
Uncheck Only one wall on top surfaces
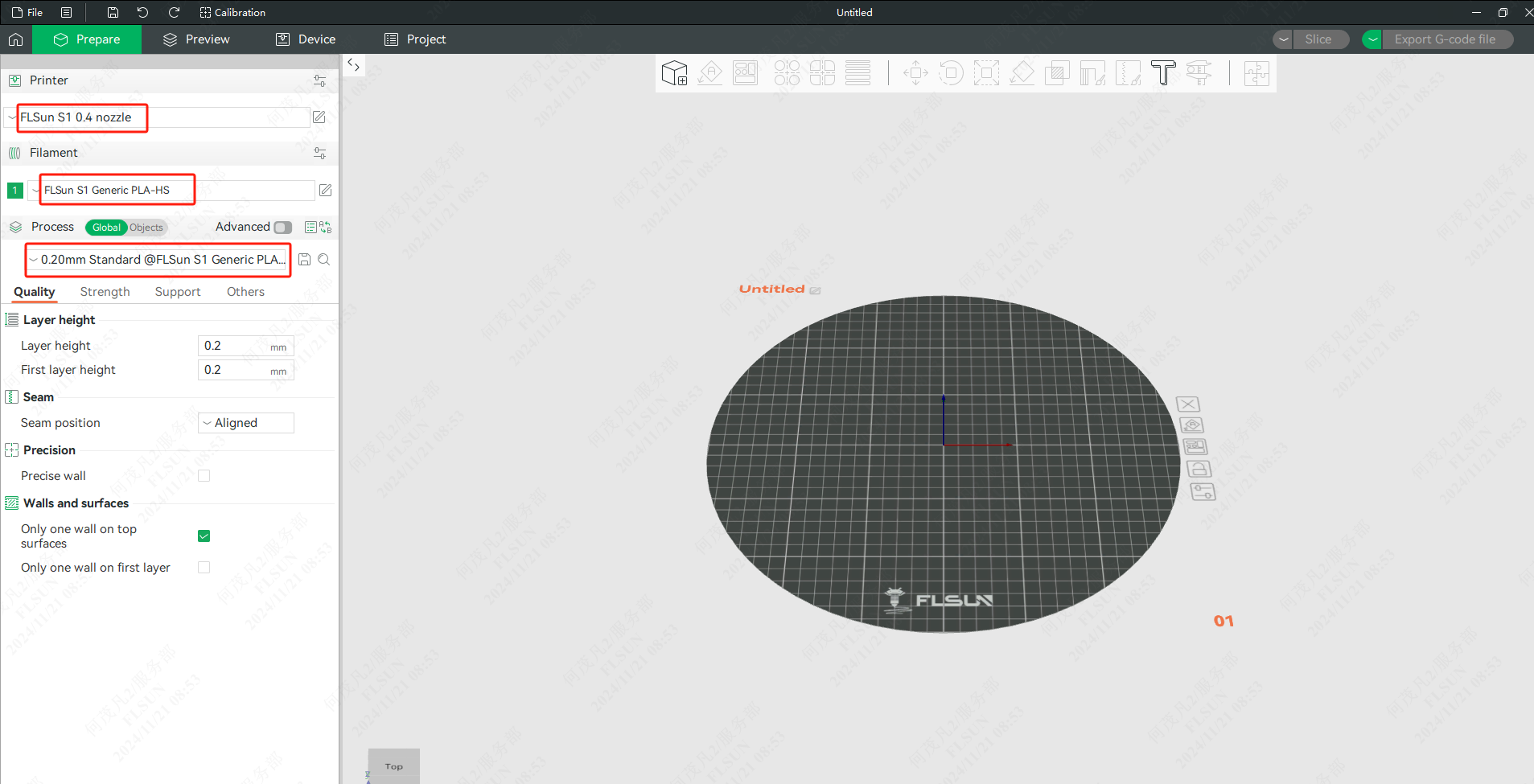tap(204, 536)
